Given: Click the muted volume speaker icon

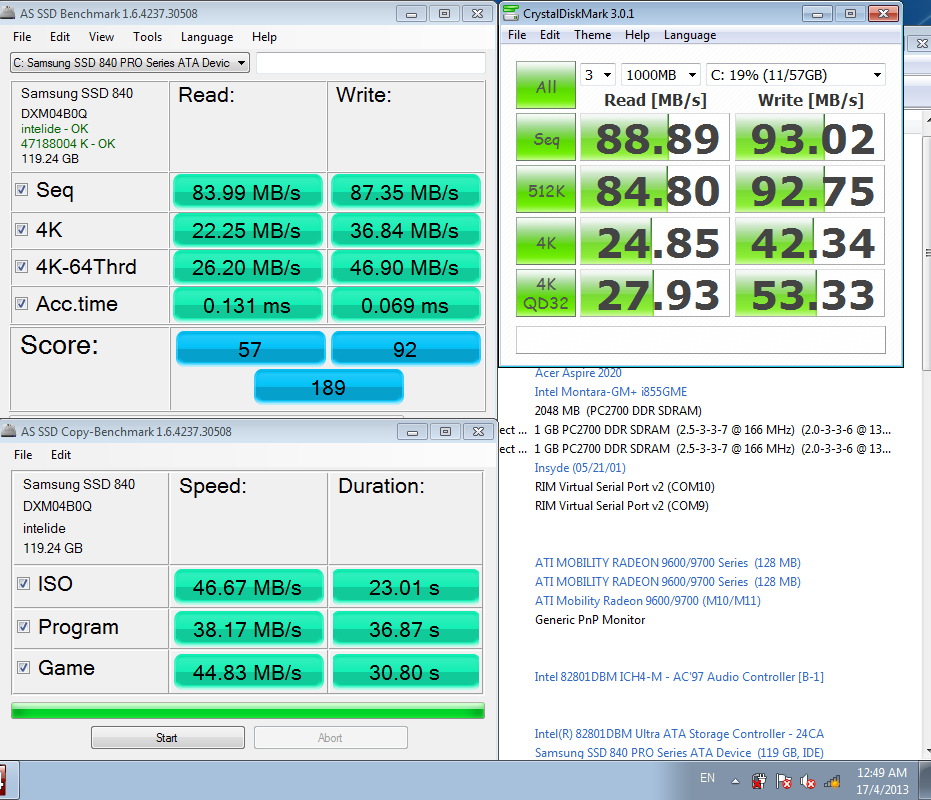Looking at the screenshot, I should (x=808, y=781).
